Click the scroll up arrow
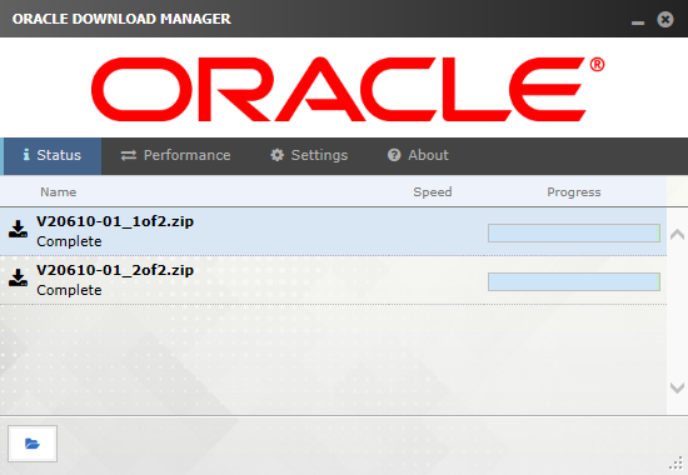The height and width of the screenshot is (475, 688). (x=677, y=234)
